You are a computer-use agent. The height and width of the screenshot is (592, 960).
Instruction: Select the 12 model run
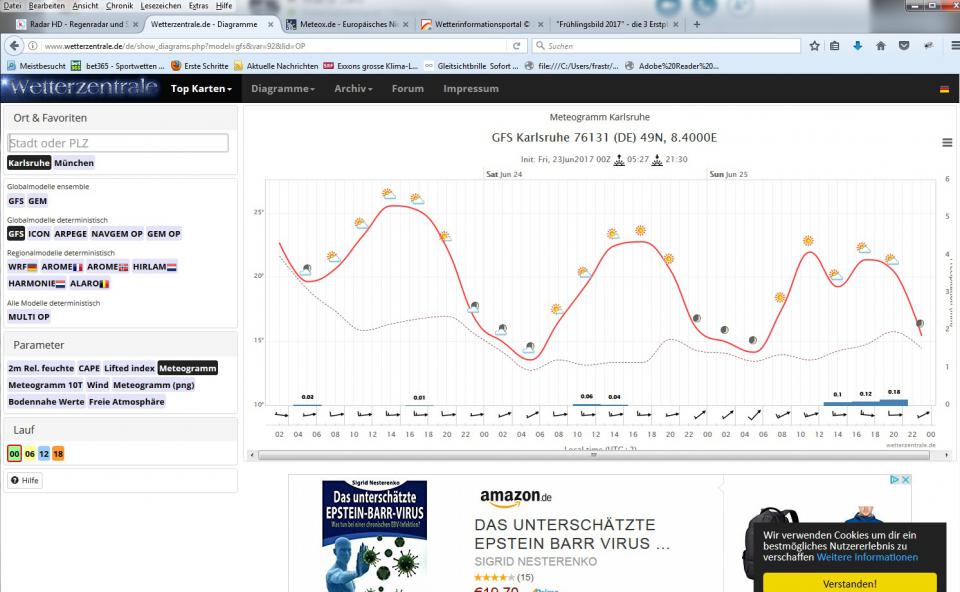point(44,454)
